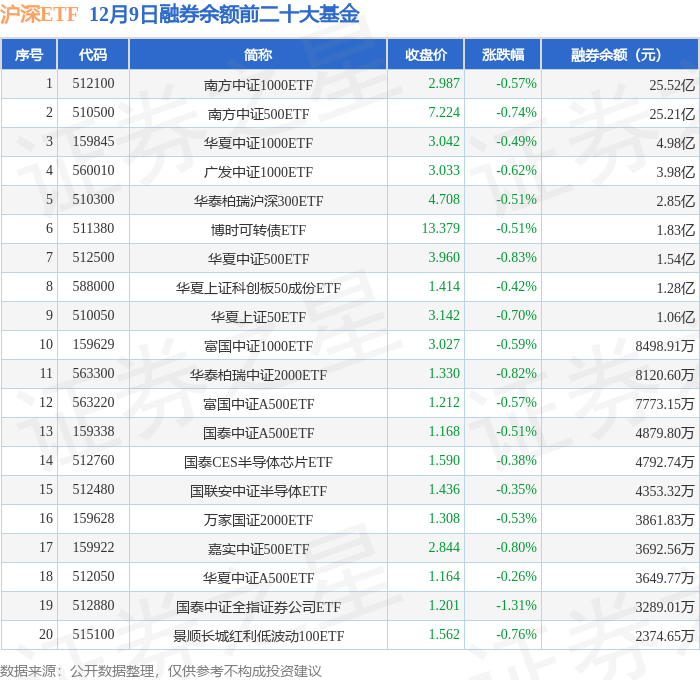Select fund code 159629
The width and height of the screenshot is (700, 680).
coord(93,345)
